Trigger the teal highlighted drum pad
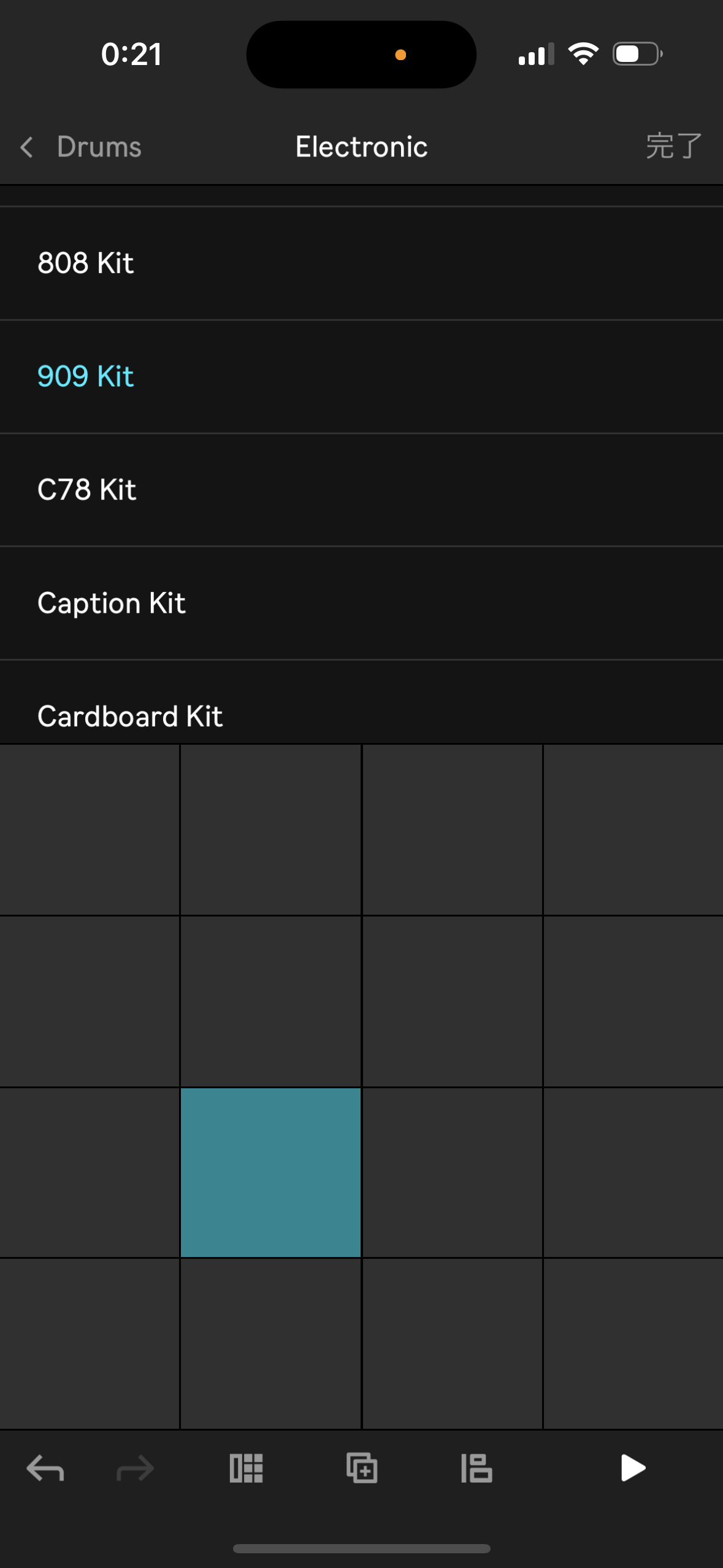The image size is (723, 1568). coord(270,1172)
